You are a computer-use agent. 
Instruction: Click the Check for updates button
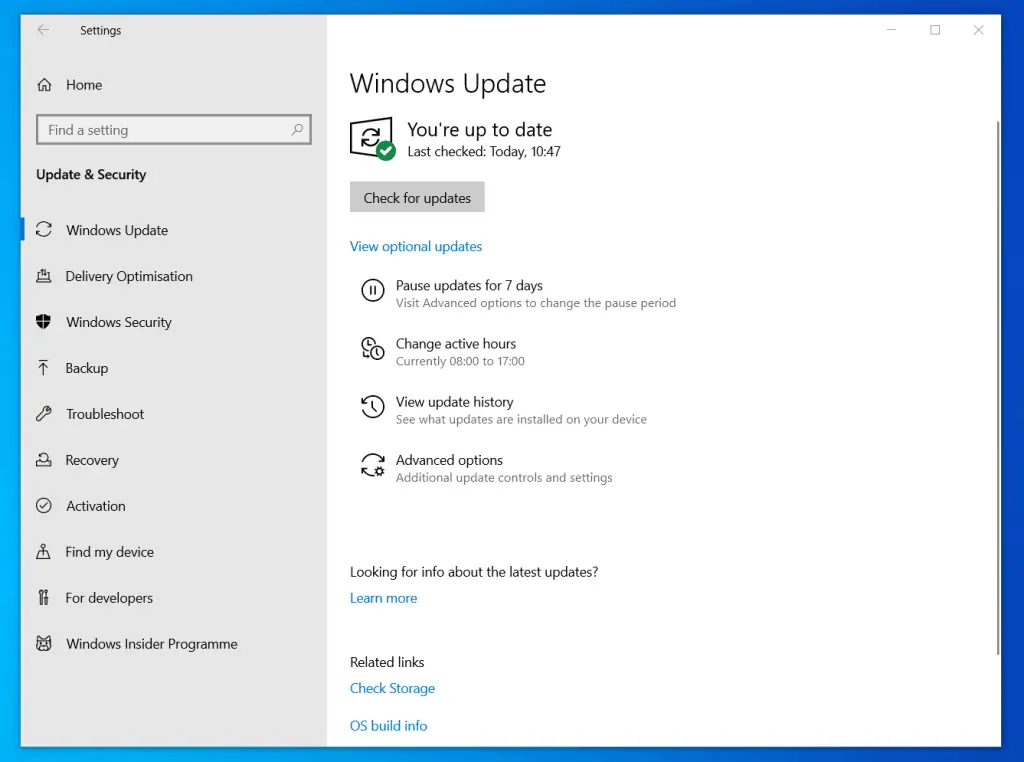[x=417, y=197]
